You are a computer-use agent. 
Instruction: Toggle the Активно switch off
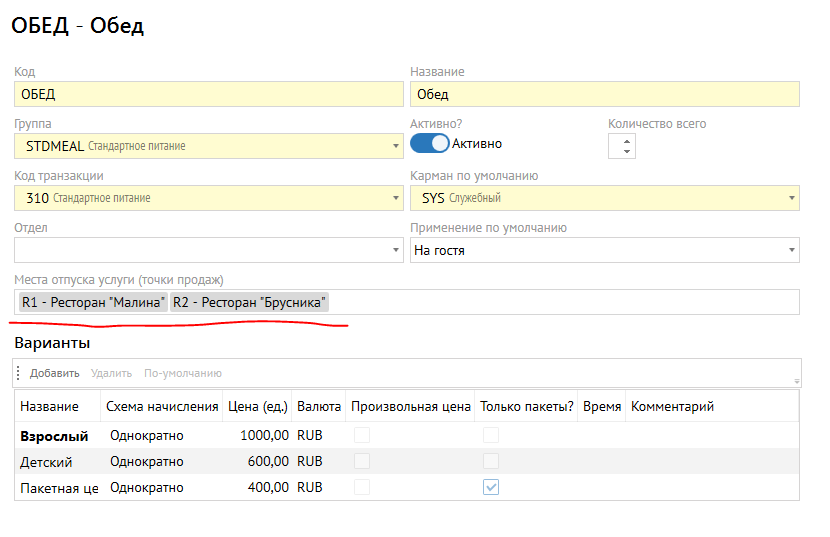point(429,144)
